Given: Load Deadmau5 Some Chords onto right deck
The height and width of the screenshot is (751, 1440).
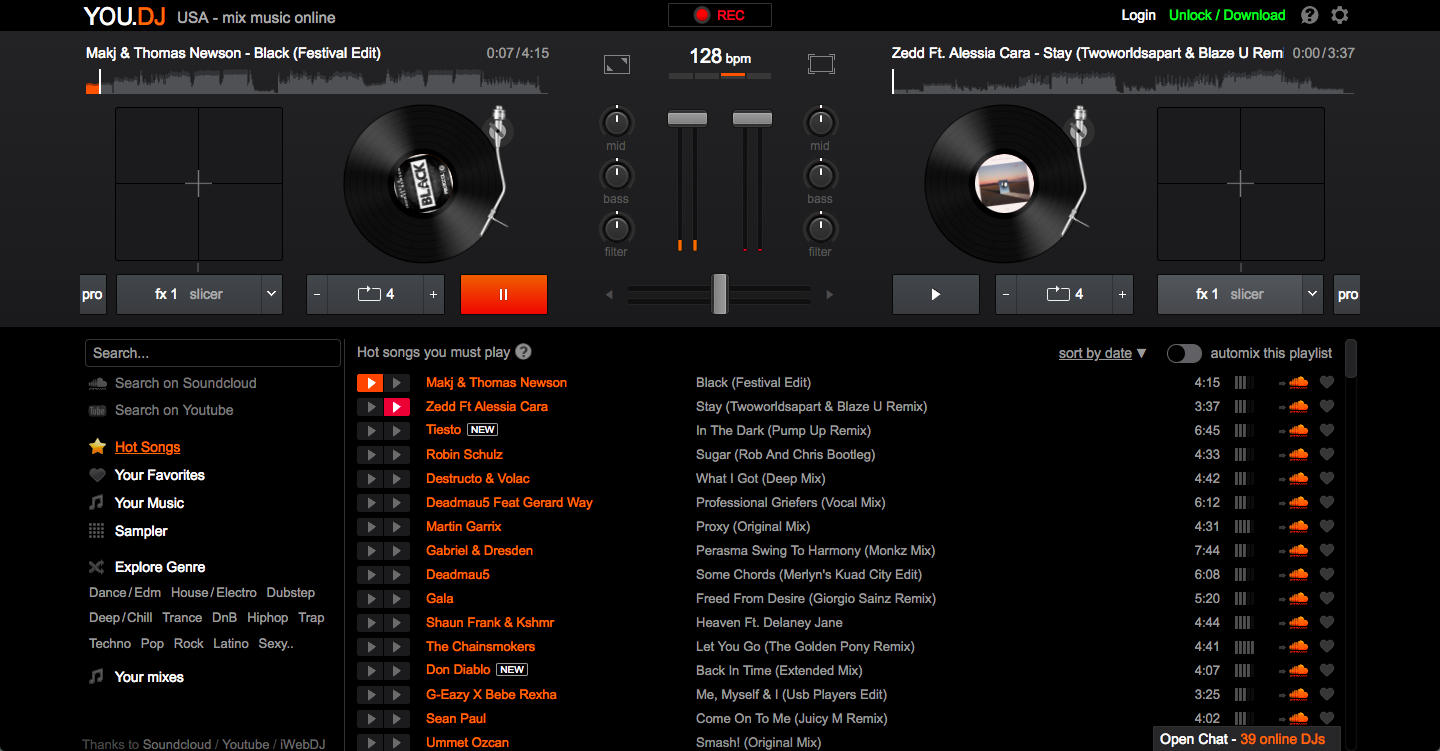Looking at the screenshot, I should pos(397,574).
